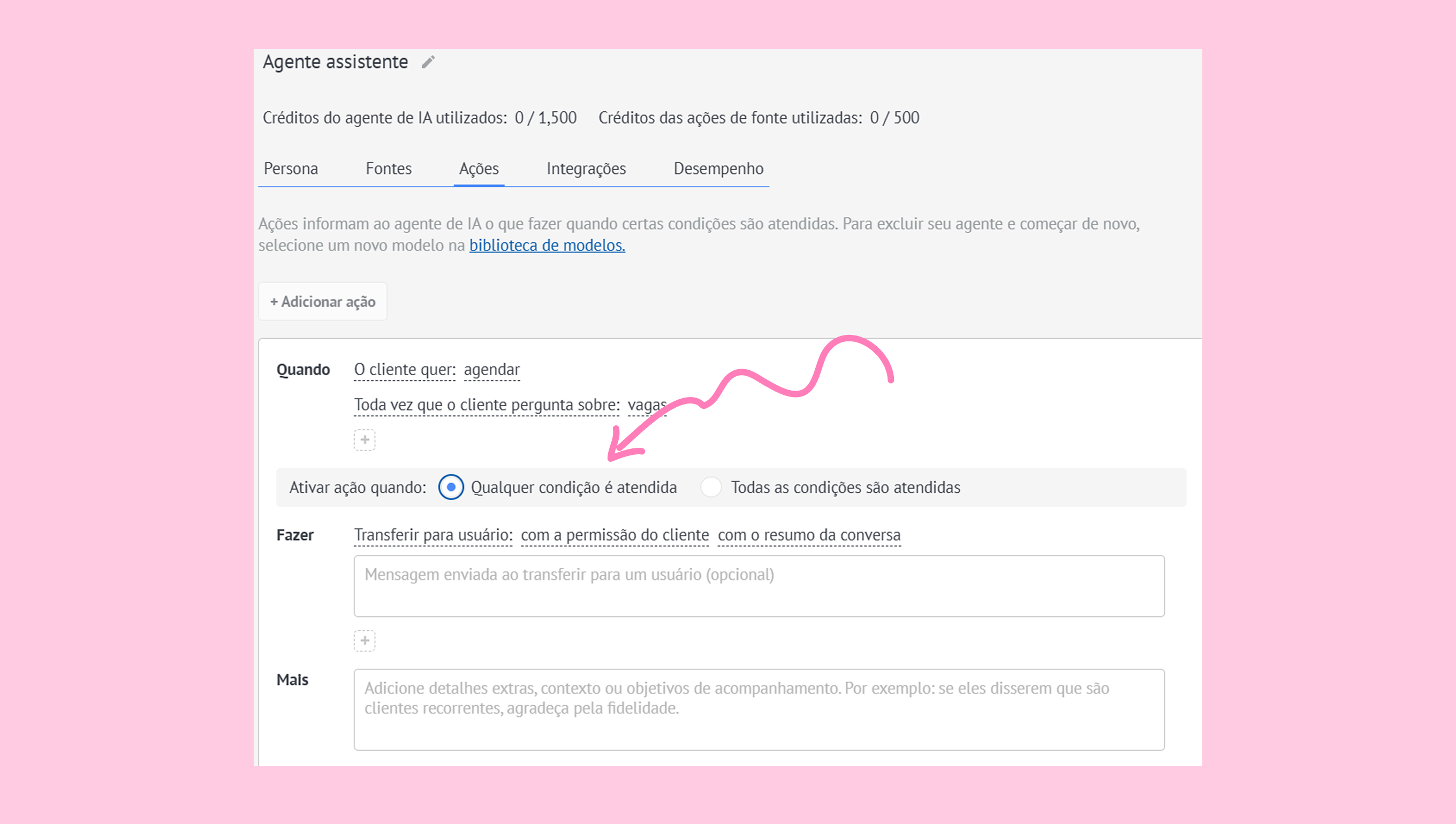Select Qualquer condição é atendida radio
The width and height of the screenshot is (1456, 824).
coord(451,487)
